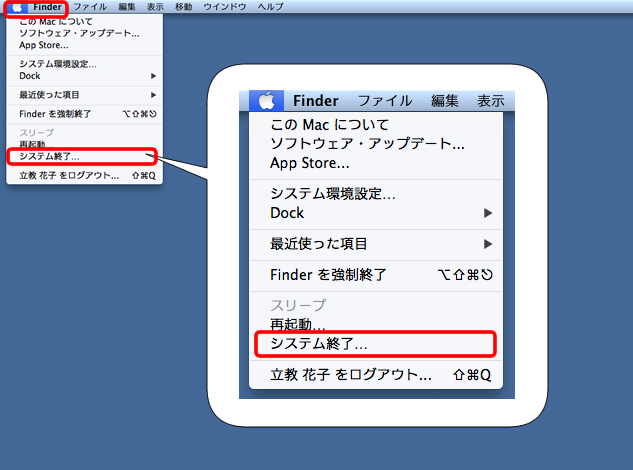
Task: Select 立教 花子 をログアウト… in the enlarged menu
Action: tap(376, 375)
